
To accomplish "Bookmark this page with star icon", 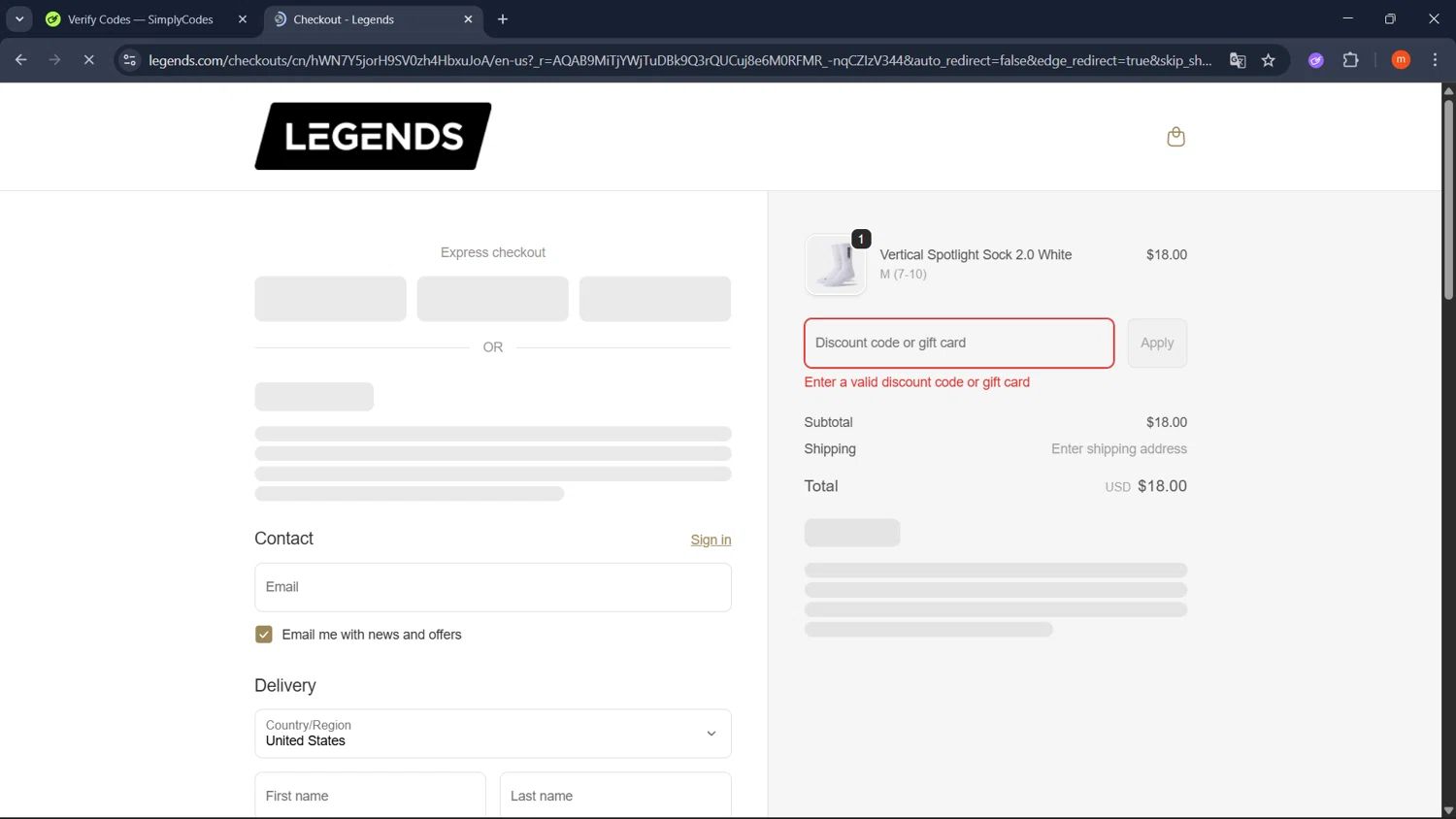I will 1268,60.
